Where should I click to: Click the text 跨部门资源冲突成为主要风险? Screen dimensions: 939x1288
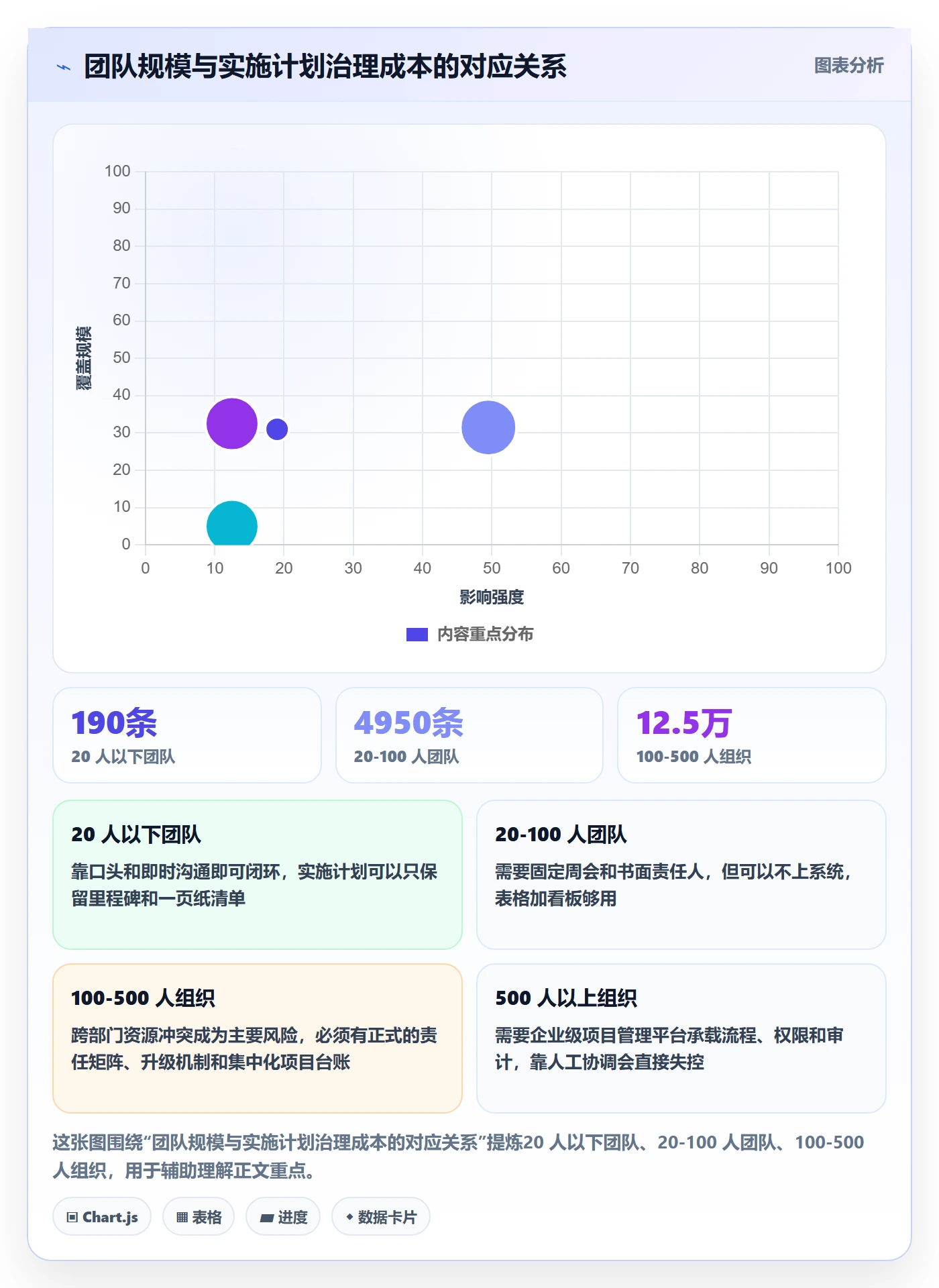184,1035
